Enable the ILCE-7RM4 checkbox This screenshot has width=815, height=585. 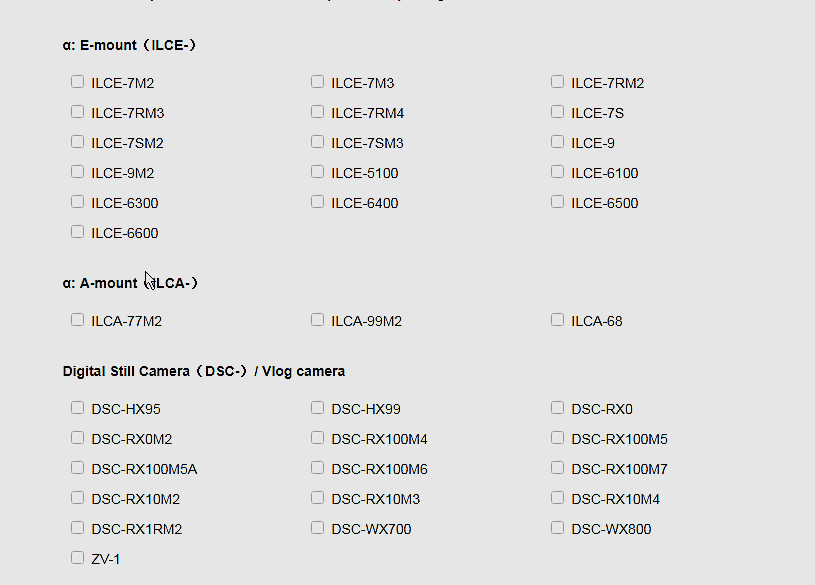point(318,112)
